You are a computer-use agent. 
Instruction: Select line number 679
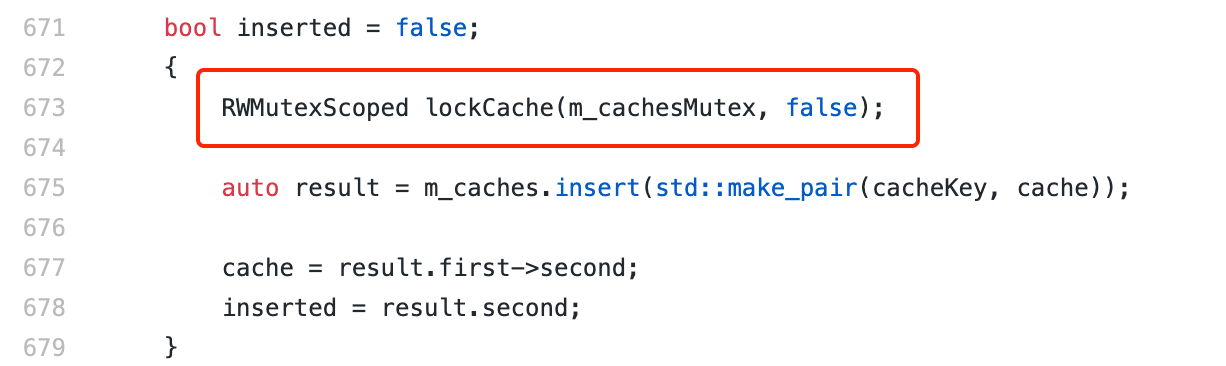pyautogui.click(x=43, y=348)
